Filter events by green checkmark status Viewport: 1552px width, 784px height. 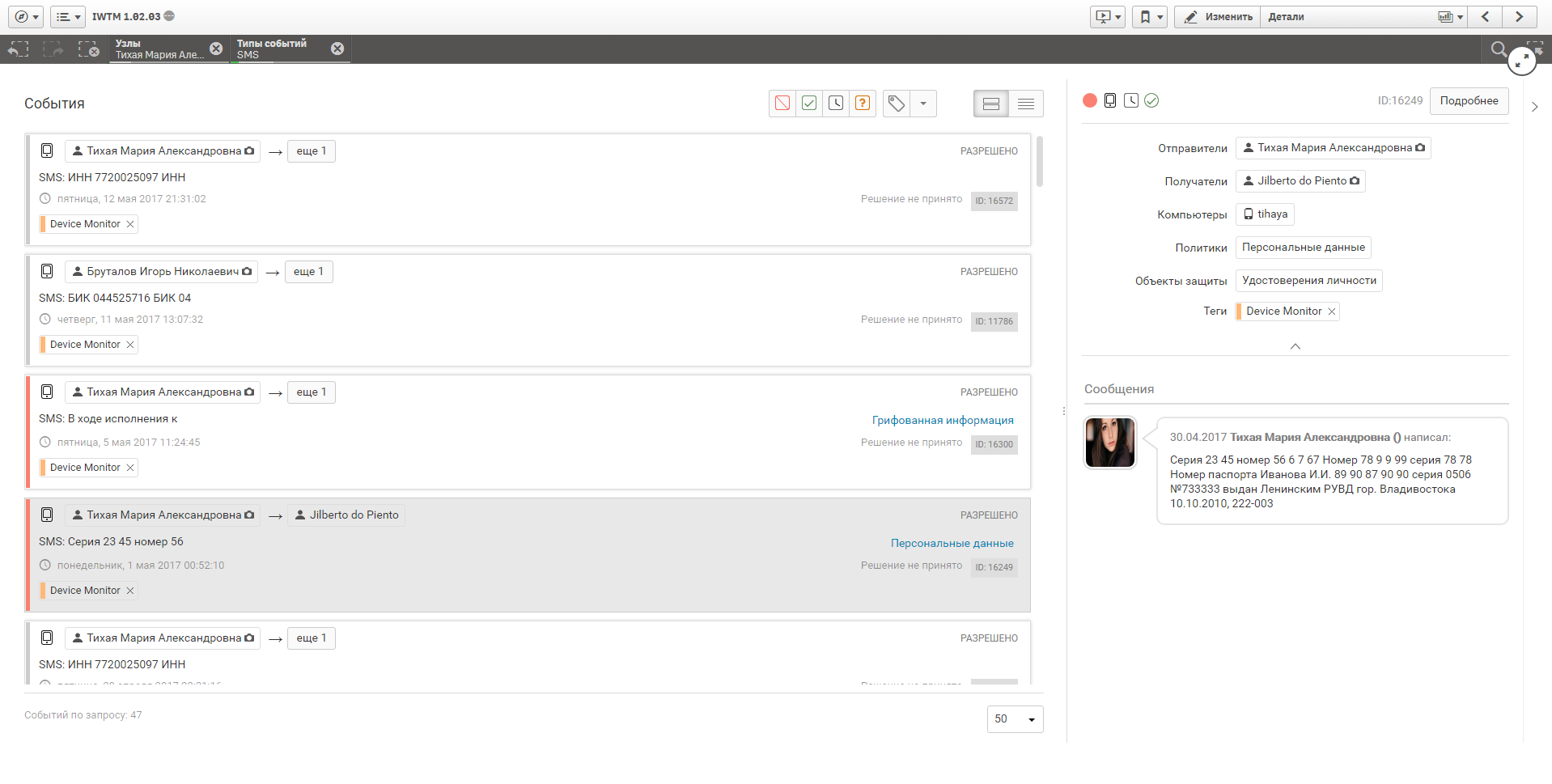[x=809, y=103]
